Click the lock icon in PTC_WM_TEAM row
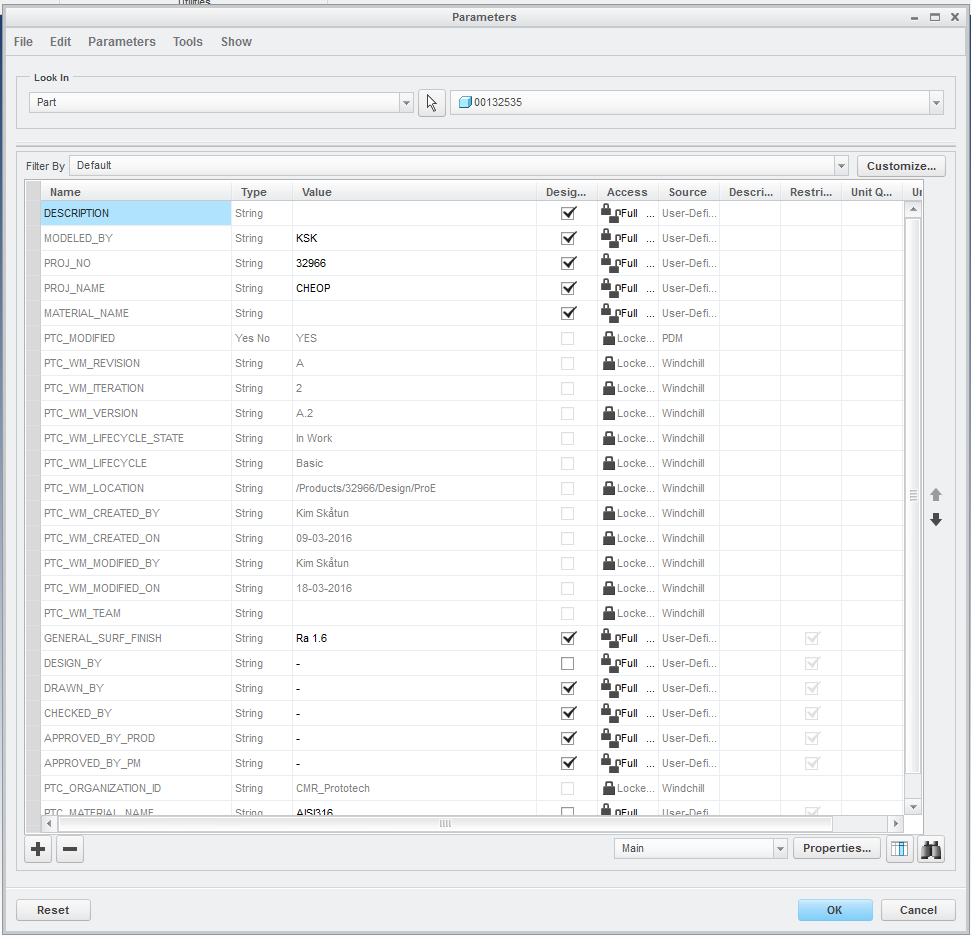Viewport: 971px width, 938px height. coord(609,613)
